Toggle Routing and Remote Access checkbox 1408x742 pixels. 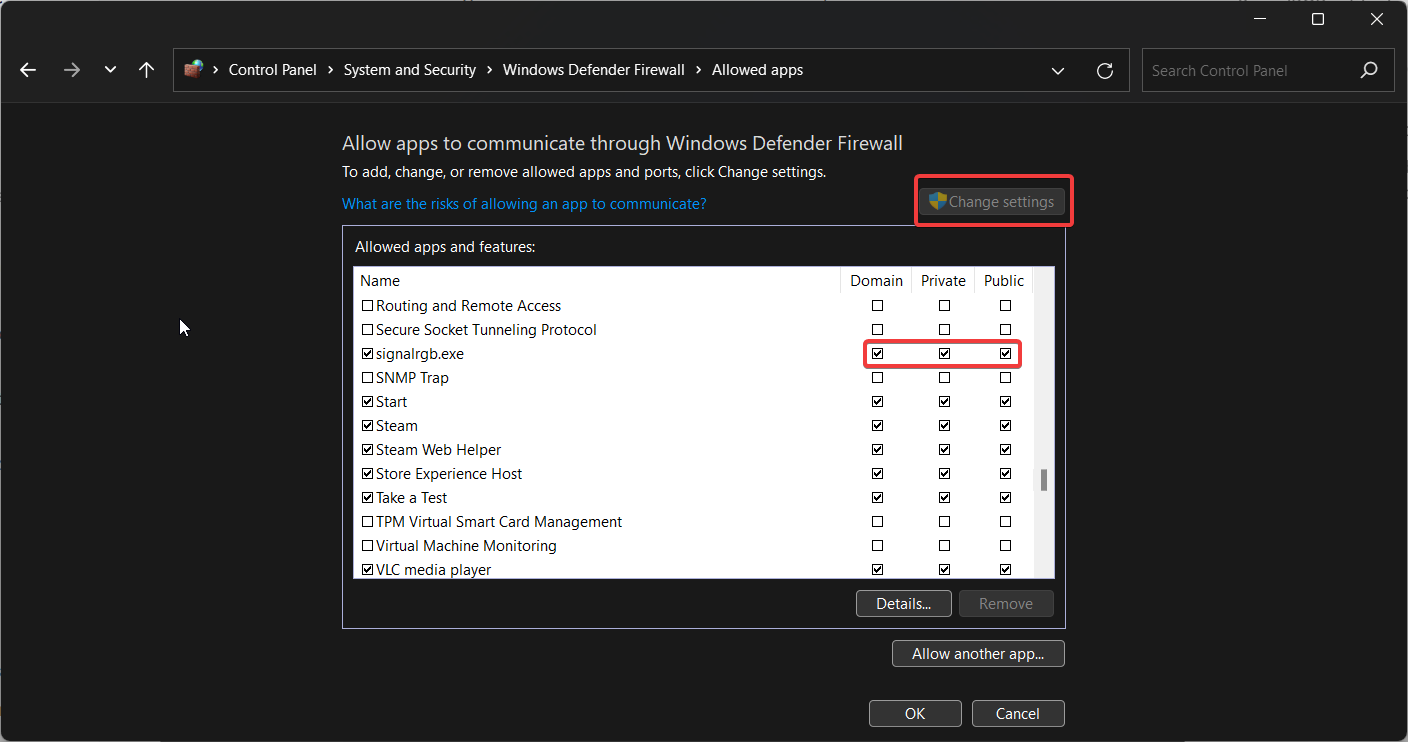coord(367,306)
